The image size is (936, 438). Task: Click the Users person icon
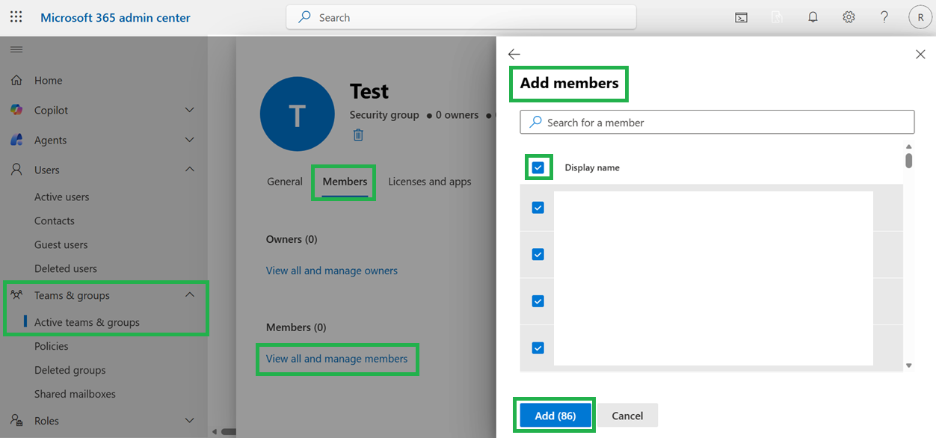click(x=17, y=169)
